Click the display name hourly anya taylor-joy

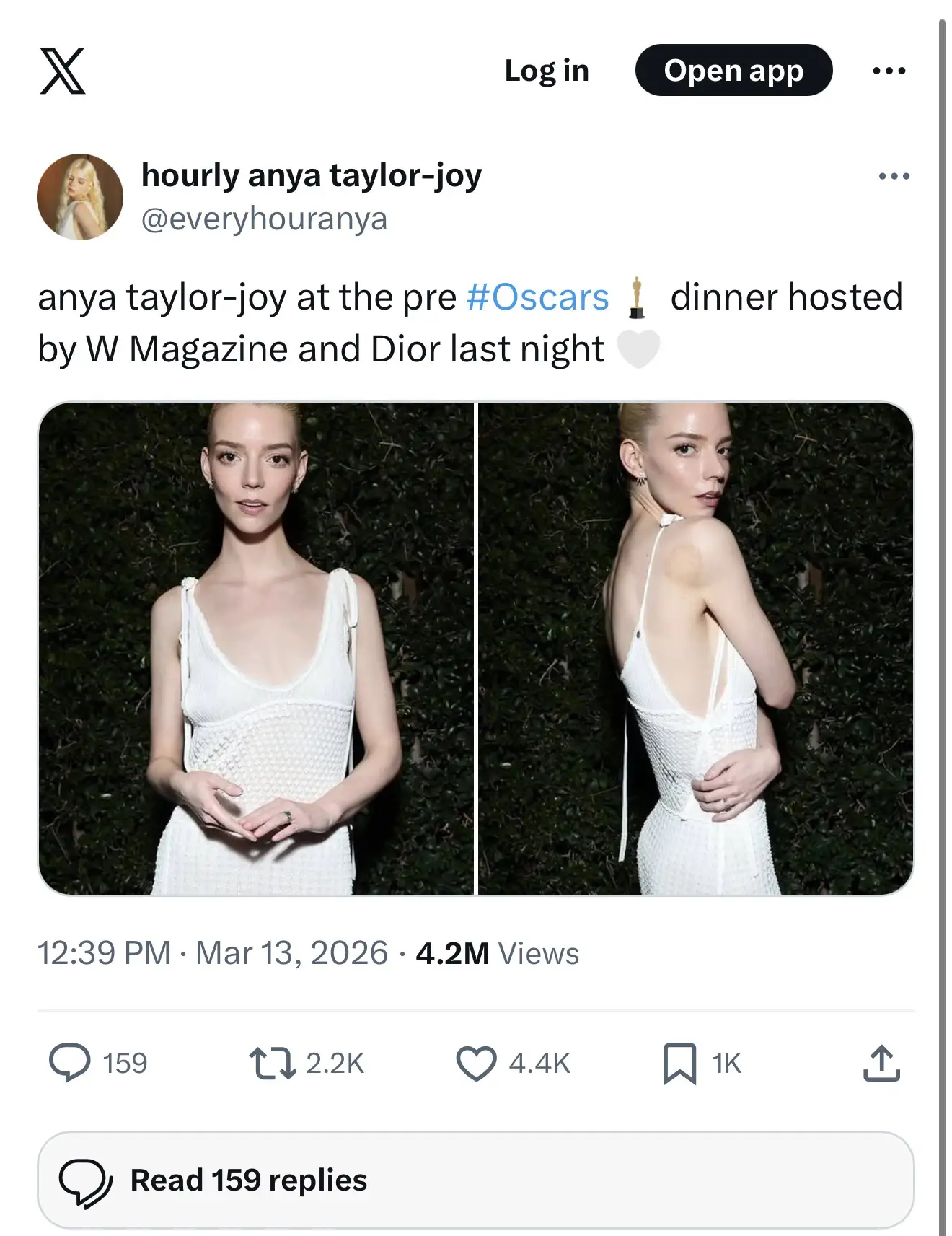pyautogui.click(x=312, y=174)
